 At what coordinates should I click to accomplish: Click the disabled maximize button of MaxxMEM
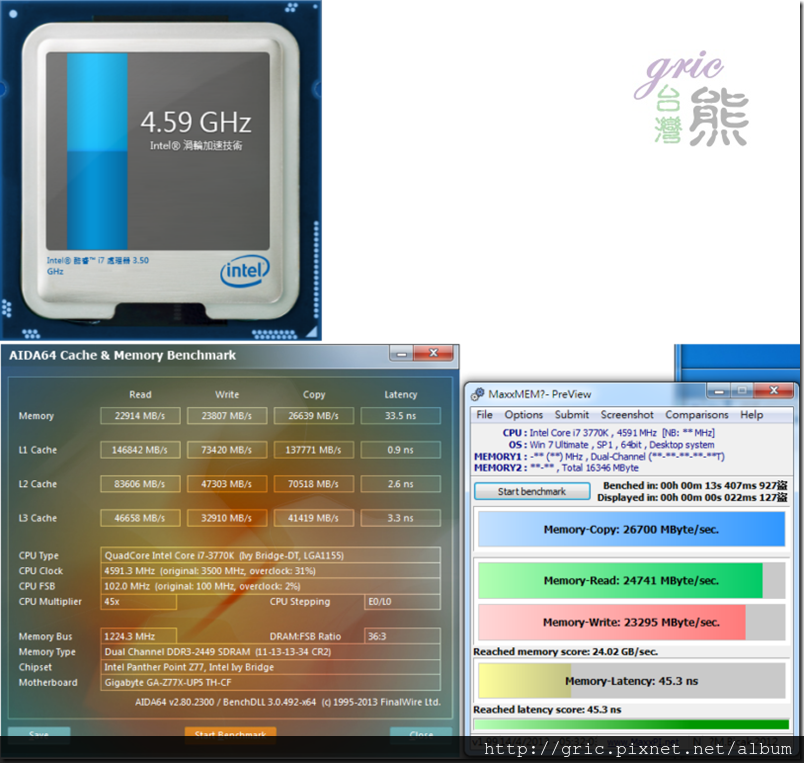click(x=741, y=391)
